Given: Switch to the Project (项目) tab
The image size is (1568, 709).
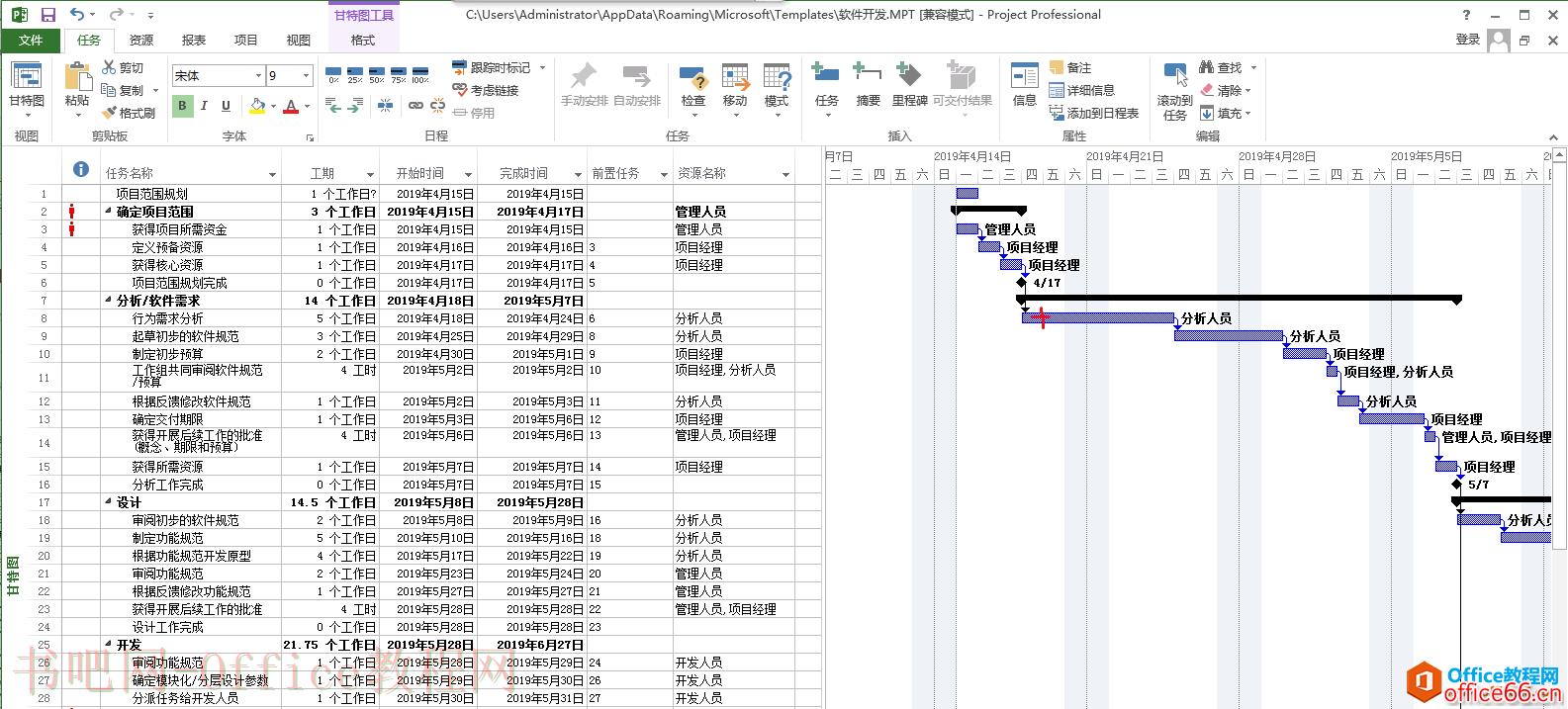Looking at the screenshot, I should [x=246, y=40].
